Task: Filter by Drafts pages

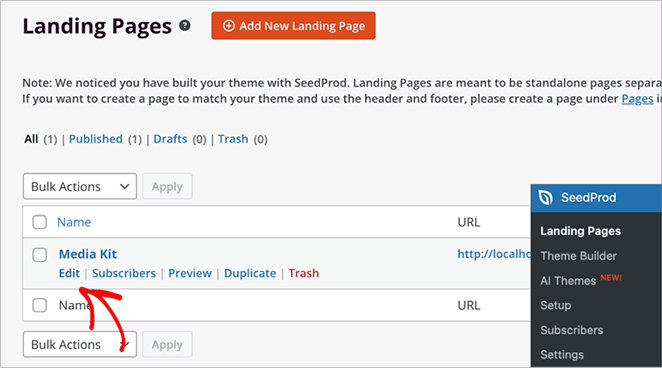Action: point(170,139)
